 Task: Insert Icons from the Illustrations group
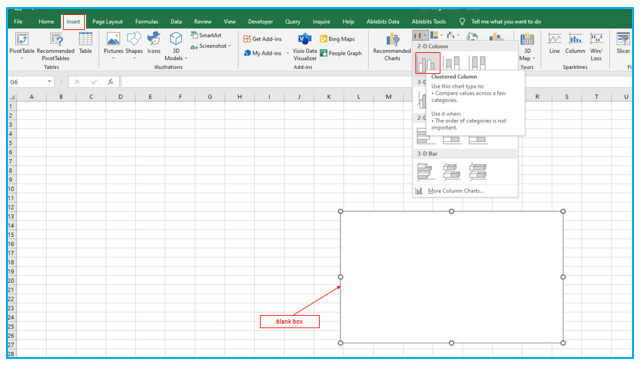[154, 43]
